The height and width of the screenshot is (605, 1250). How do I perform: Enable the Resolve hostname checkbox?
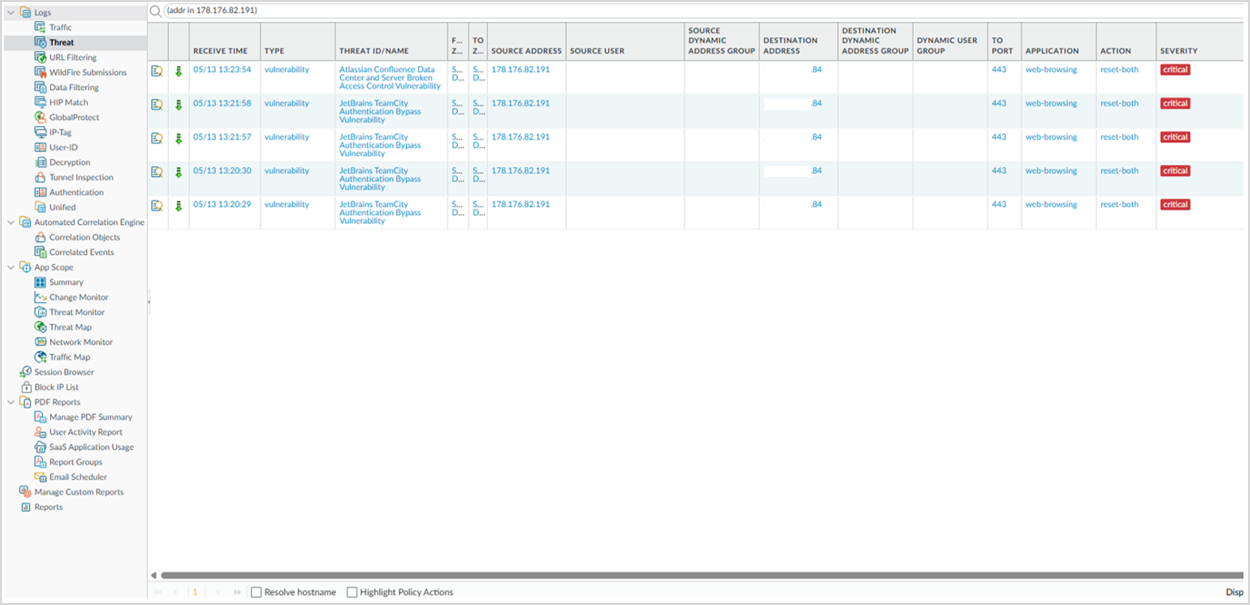[x=257, y=592]
